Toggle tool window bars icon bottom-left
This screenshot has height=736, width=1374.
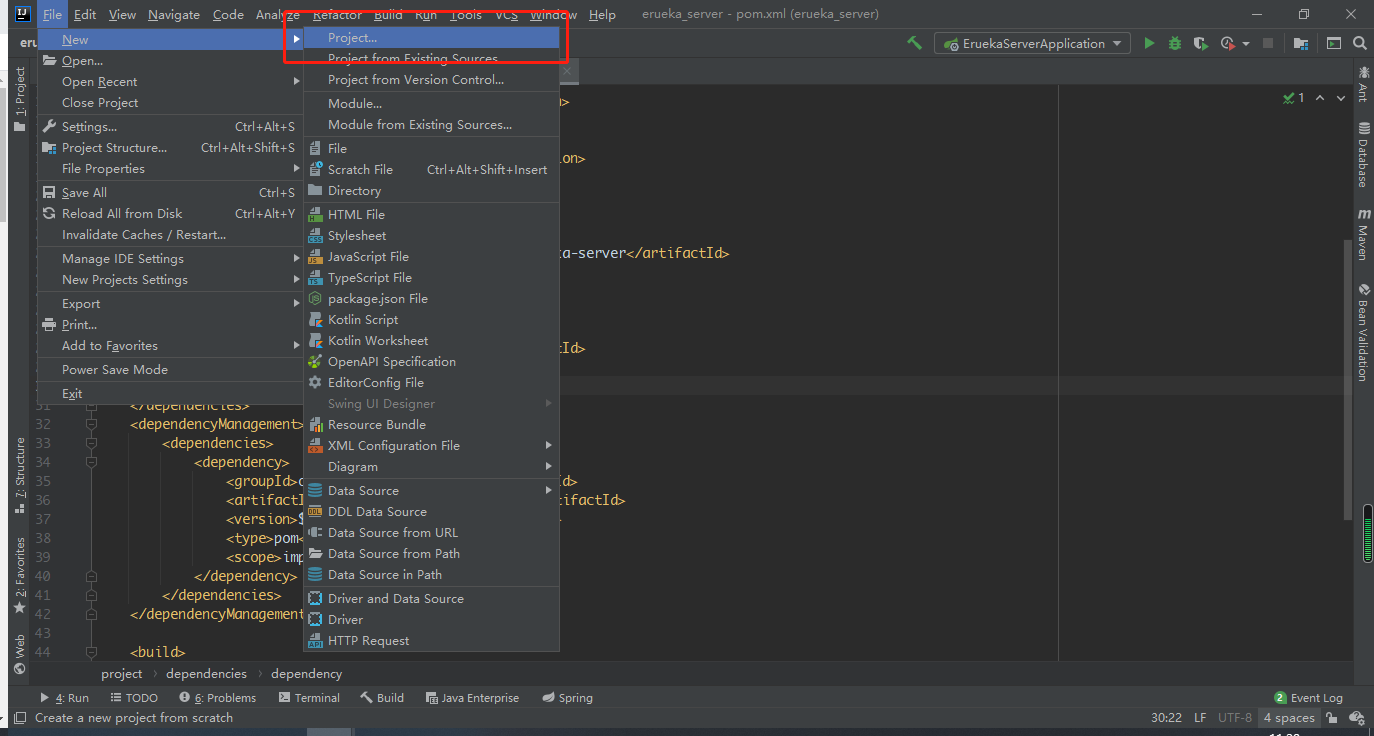18,718
